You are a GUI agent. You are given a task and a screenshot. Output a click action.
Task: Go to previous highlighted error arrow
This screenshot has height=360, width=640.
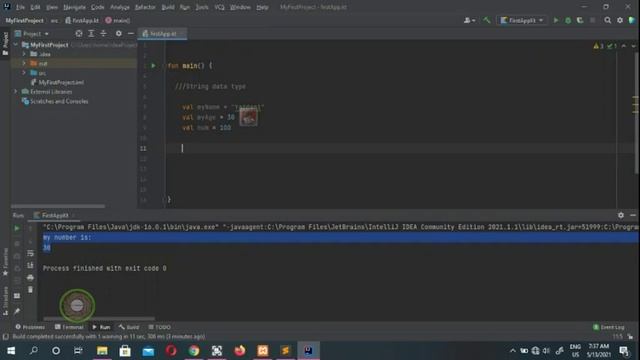(x=624, y=46)
